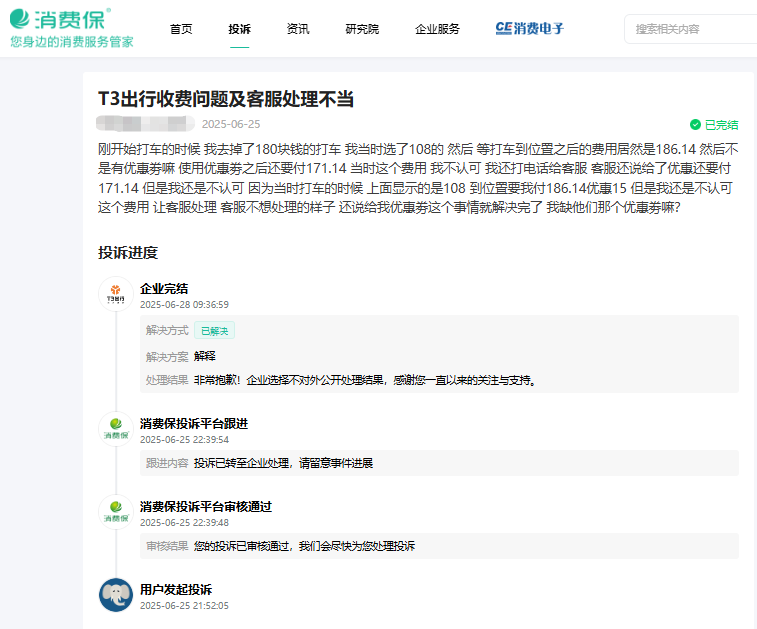Click the green 已完结 check icon

click(695, 125)
